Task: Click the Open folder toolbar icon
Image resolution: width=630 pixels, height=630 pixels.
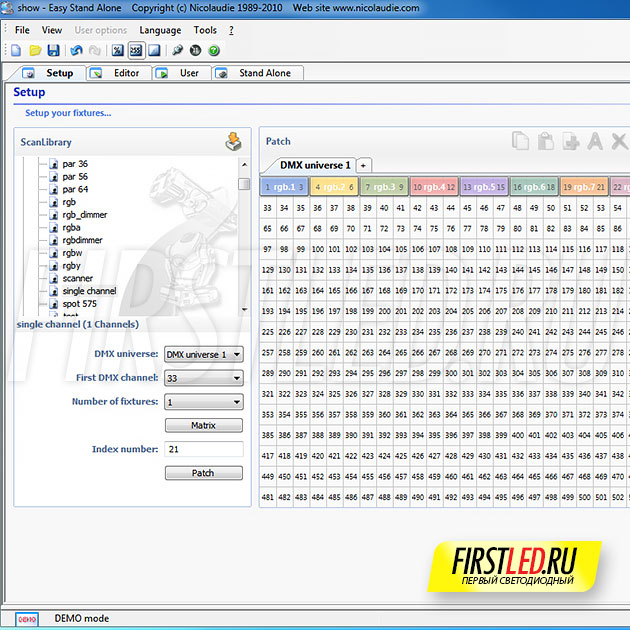Action: click(x=34, y=50)
